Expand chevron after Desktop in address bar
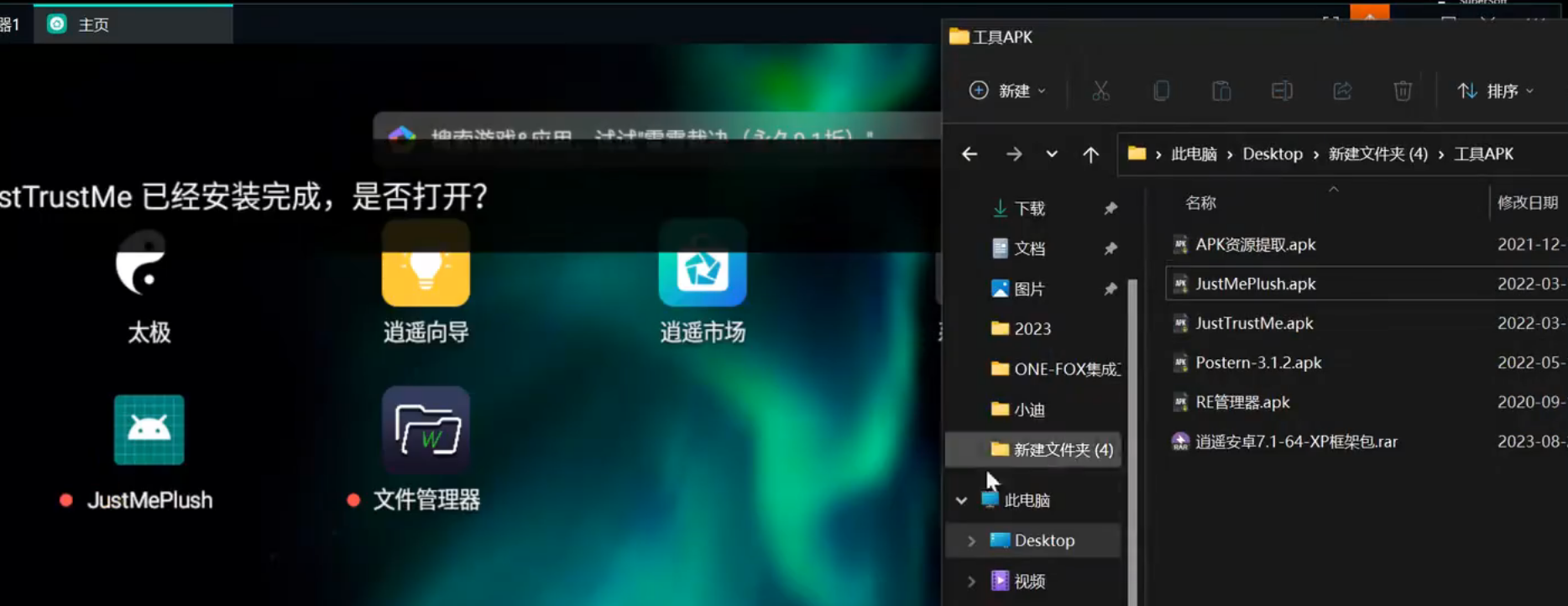 [1315, 154]
